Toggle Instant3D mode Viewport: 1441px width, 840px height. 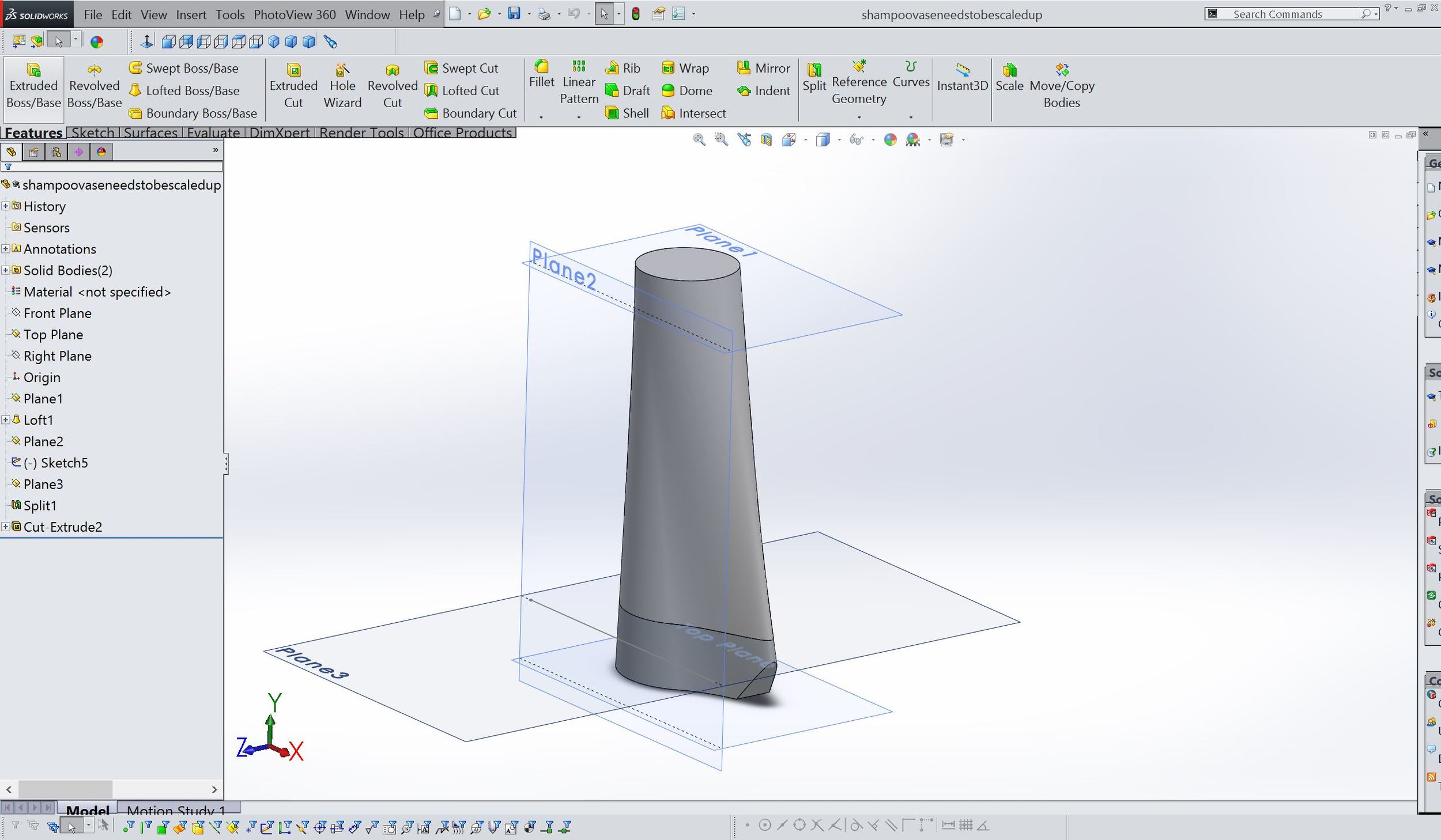click(x=963, y=77)
